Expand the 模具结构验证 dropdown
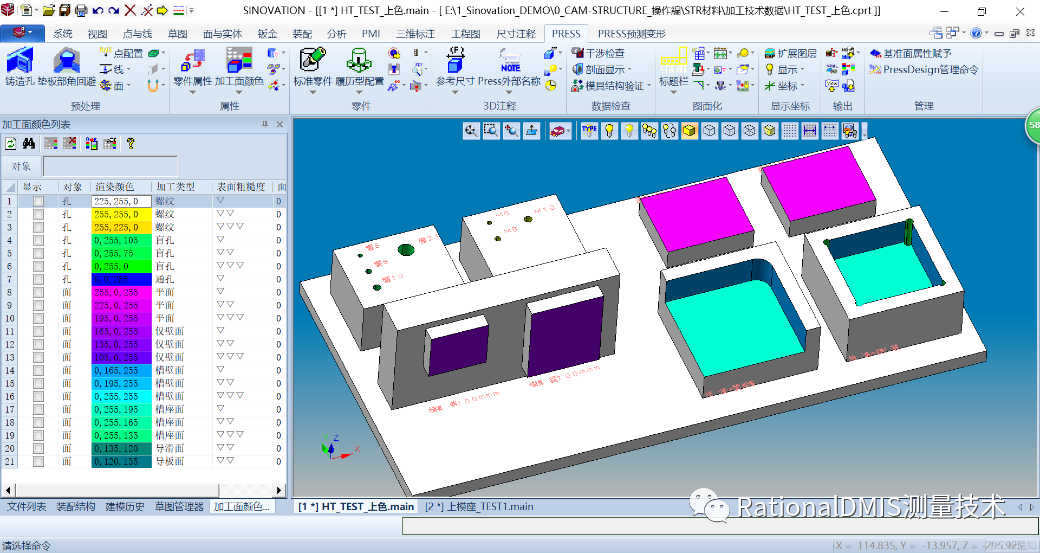 (x=649, y=86)
